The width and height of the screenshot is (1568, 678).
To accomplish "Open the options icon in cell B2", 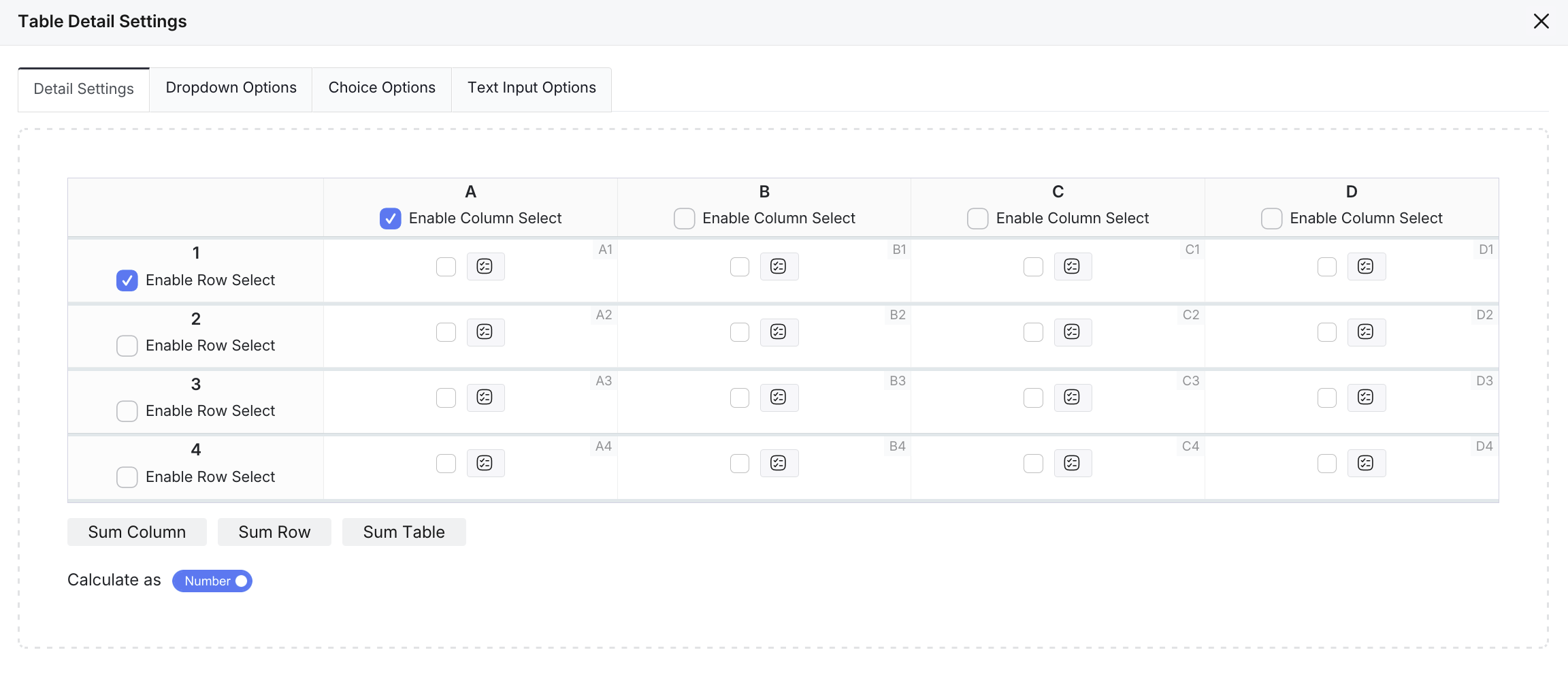I will point(779,332).
